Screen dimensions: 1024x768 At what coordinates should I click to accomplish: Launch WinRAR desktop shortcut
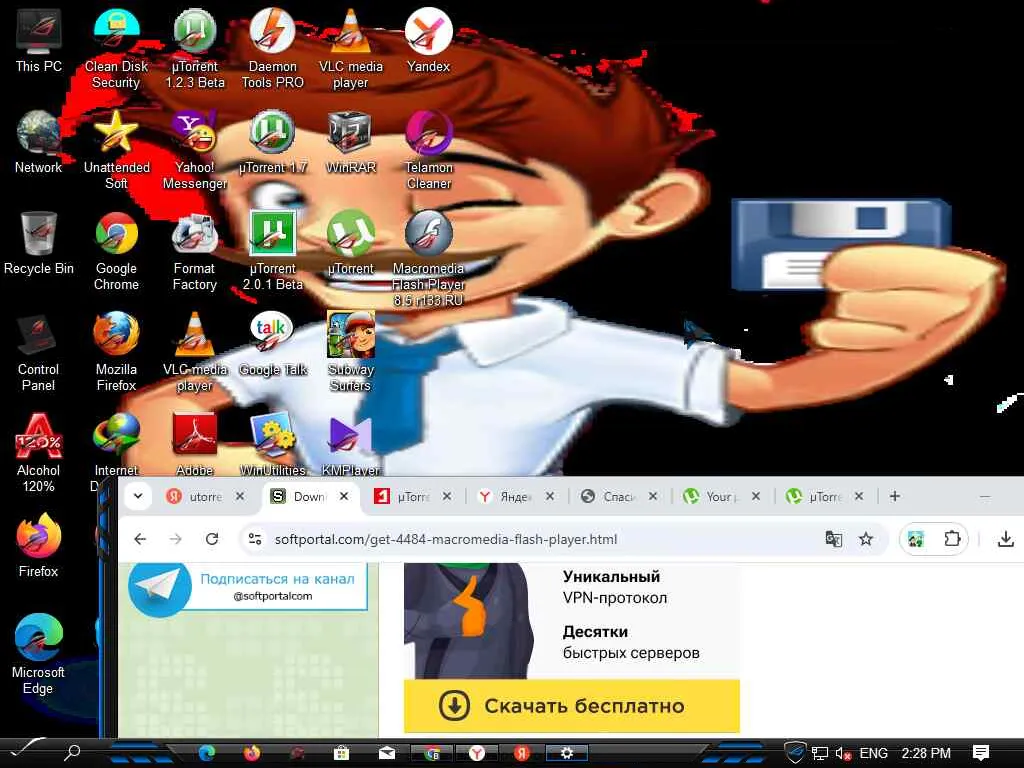pos(351,142)
